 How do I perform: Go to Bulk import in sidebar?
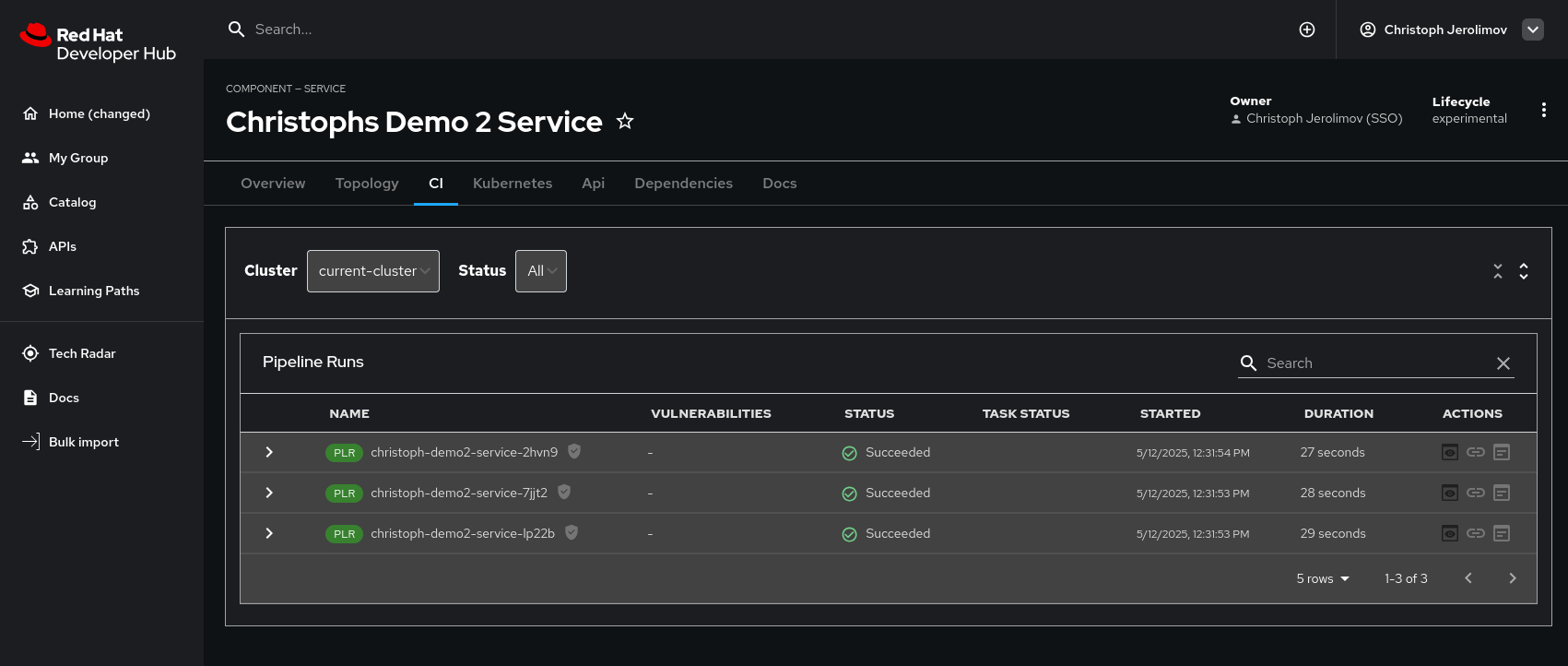point(84,442)
